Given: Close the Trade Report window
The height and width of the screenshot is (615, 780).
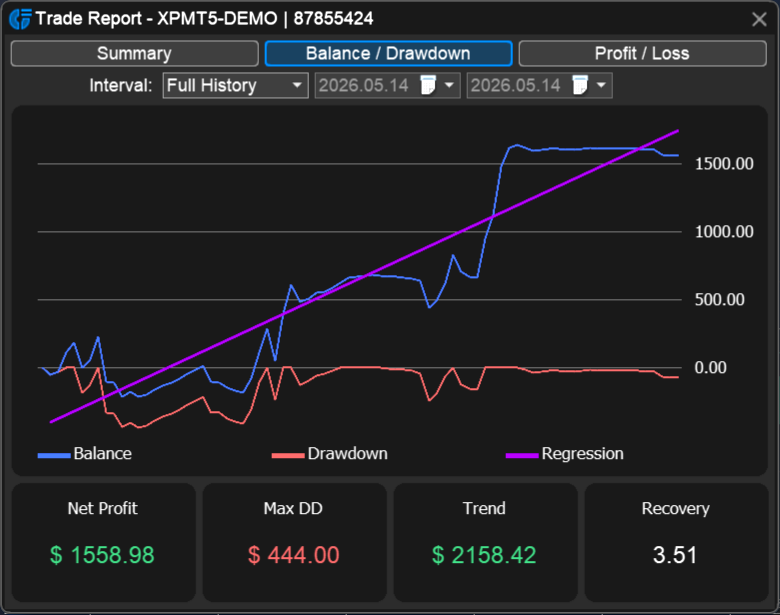Looking at the screenshot, I should point(759,19).
